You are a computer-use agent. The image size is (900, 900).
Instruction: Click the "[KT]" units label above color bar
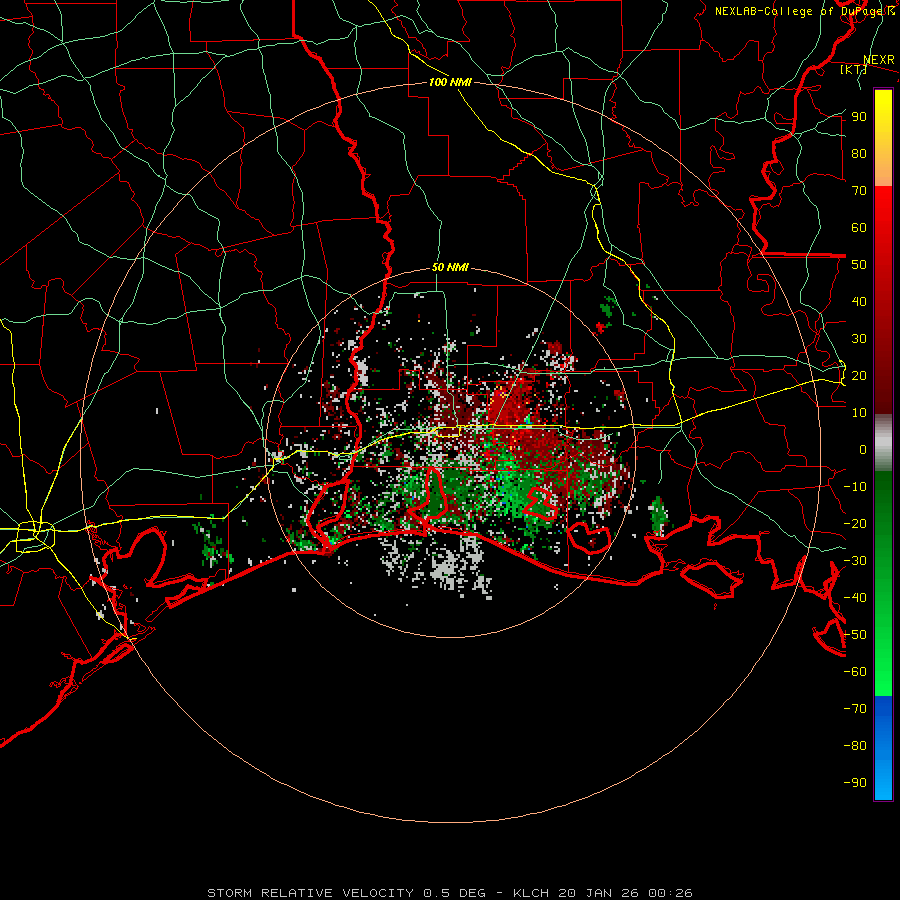854,69
